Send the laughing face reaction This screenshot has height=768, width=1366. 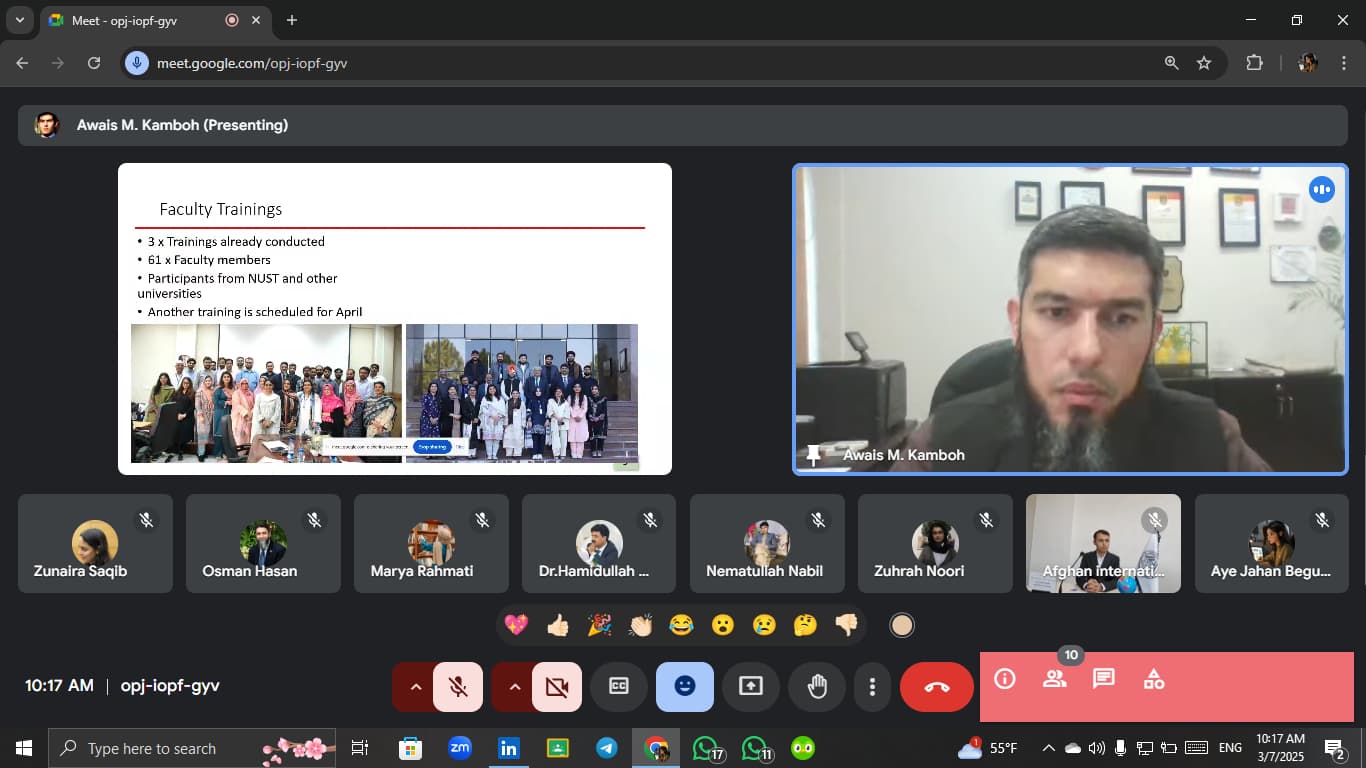(682, 625)
